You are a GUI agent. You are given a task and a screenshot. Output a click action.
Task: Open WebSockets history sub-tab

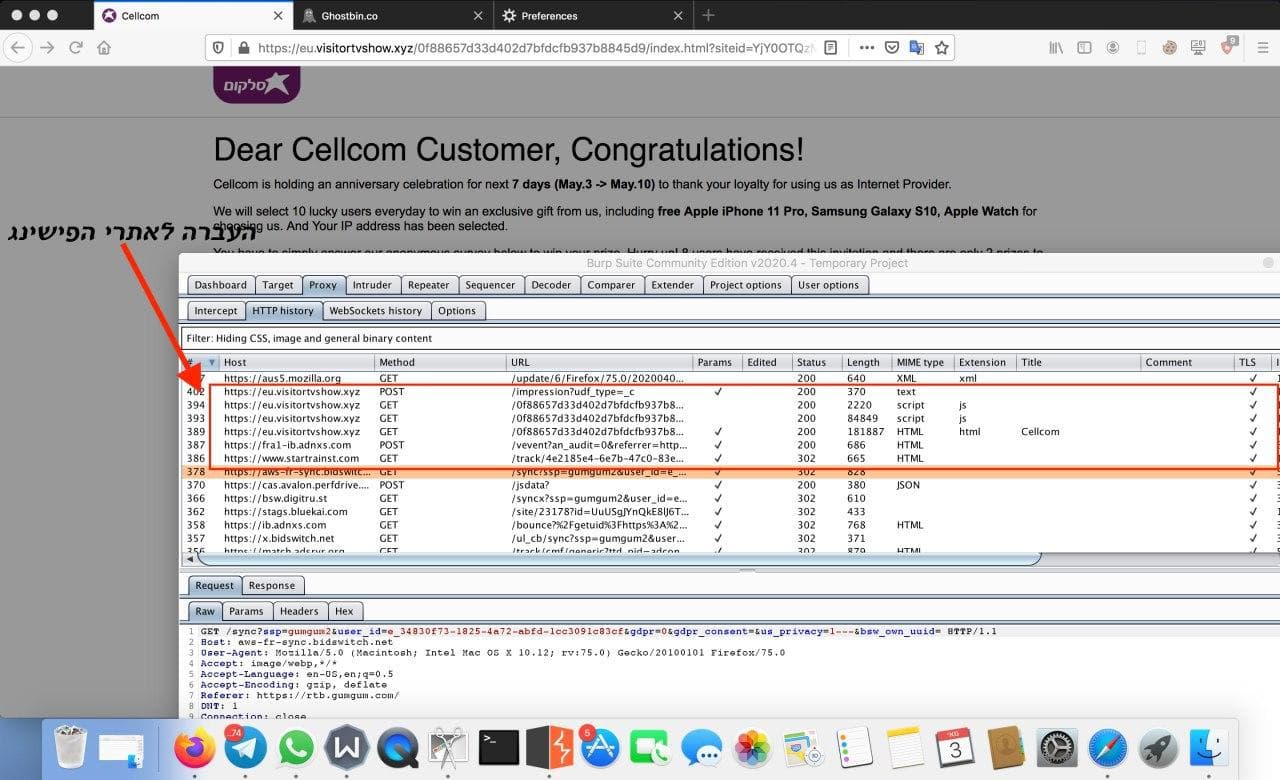pyautogui.click(x=376, y=311)
